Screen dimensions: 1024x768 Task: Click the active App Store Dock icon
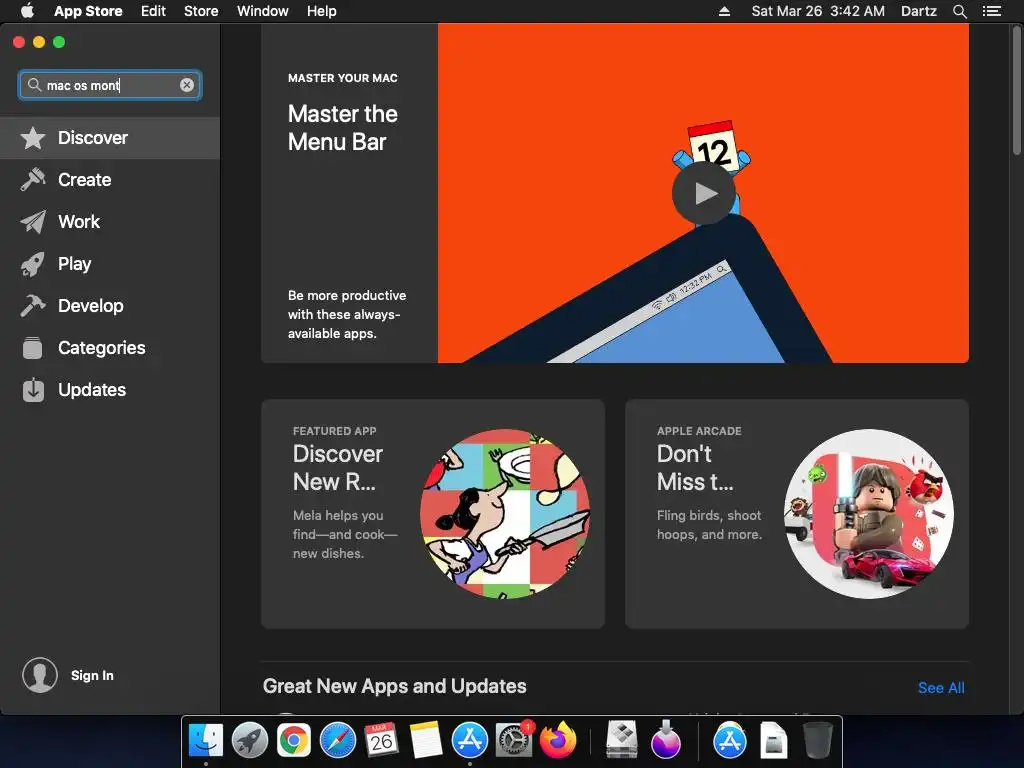(470, 741)
